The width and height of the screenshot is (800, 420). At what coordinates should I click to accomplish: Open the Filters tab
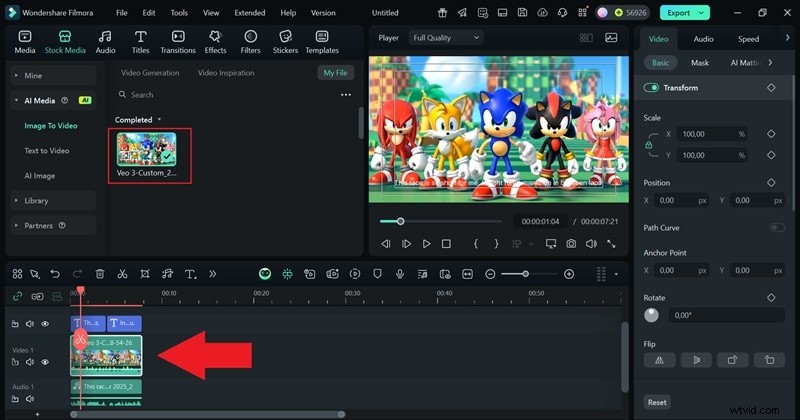click(x=250, y=42)
